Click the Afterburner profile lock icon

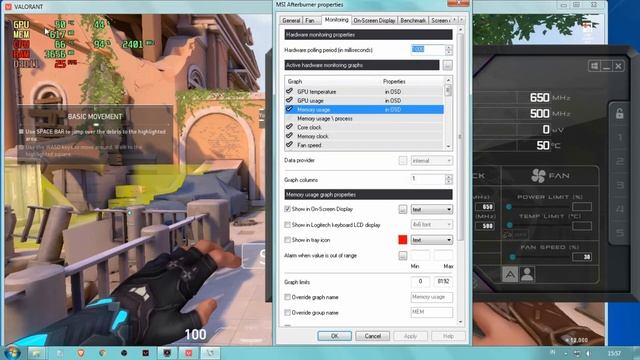click(x=619, y=114)
